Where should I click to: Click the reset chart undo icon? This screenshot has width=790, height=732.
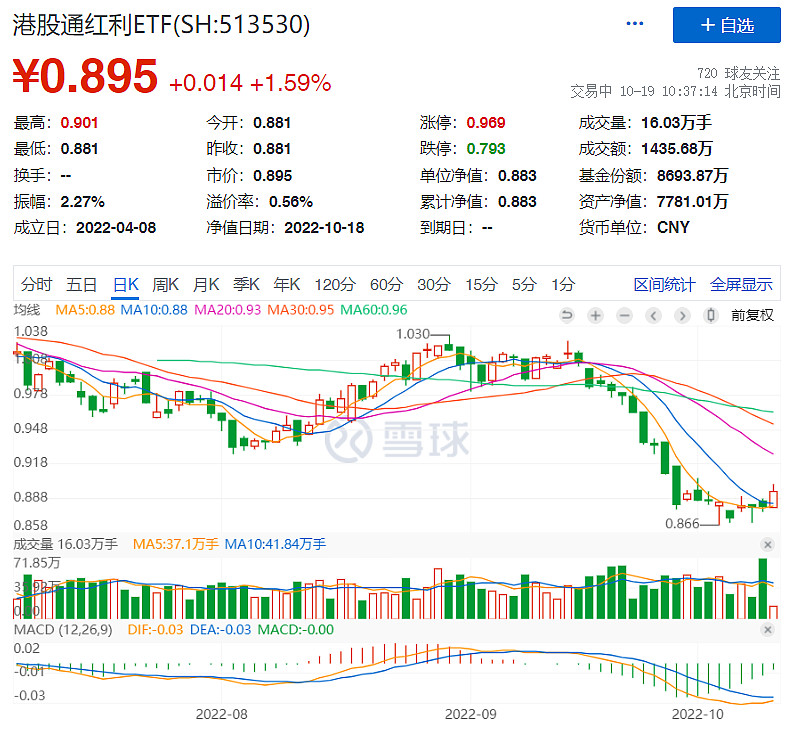click(567, 316)
